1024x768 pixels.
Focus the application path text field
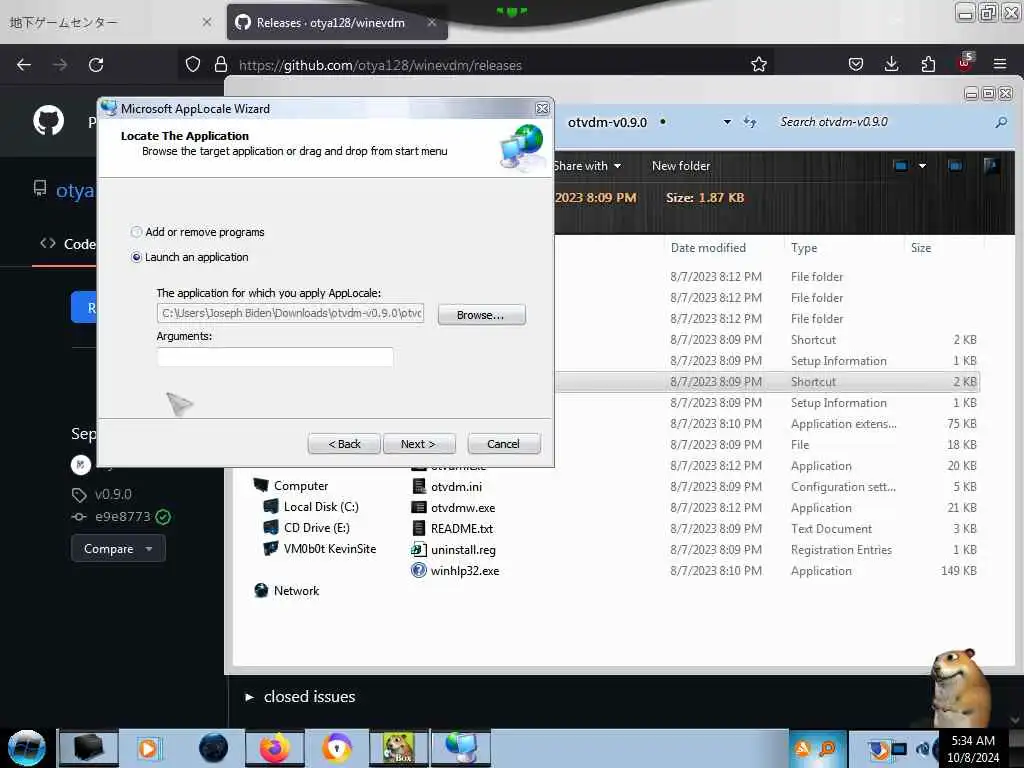pos(291,313)
